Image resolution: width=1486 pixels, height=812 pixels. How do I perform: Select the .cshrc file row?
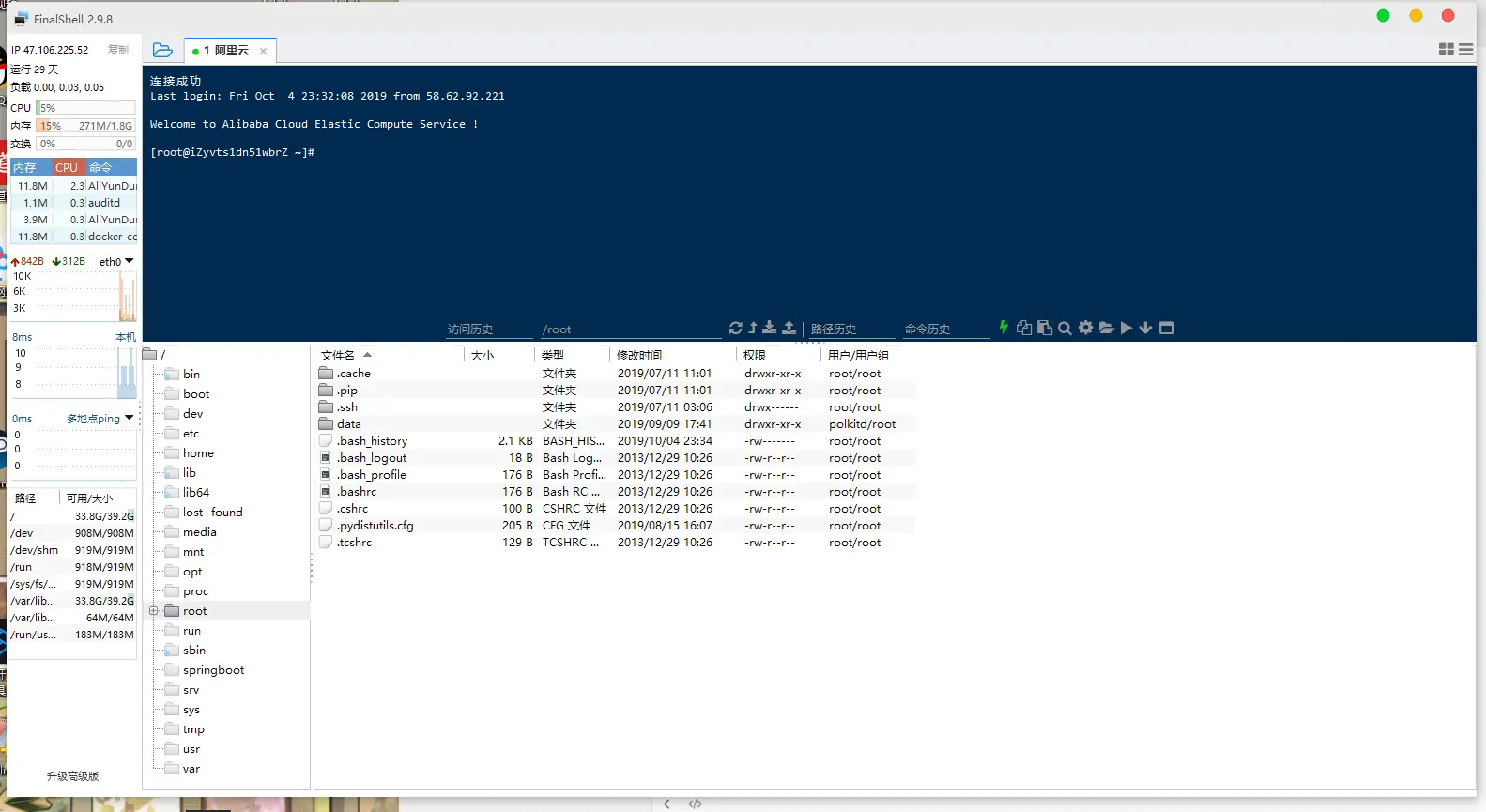(616, 509)
